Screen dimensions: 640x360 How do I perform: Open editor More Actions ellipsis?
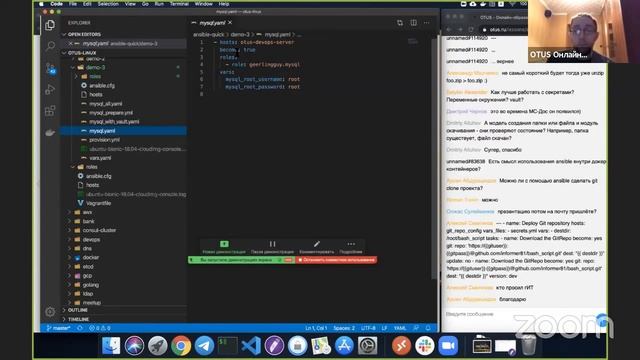point(427,23)
